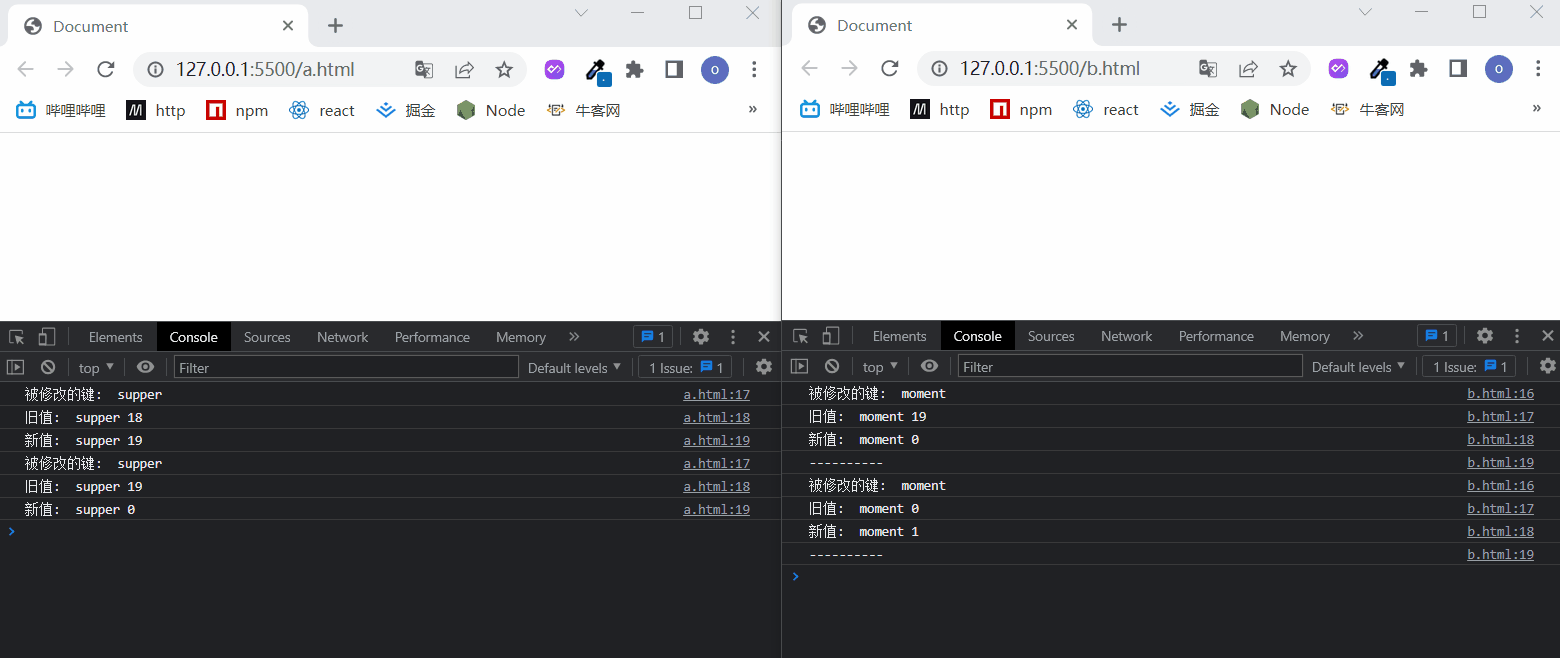Image resolution: width=1560 pixels, height=658 pixels.
Task: Share the b.html page
Action: coord(1248,69)
